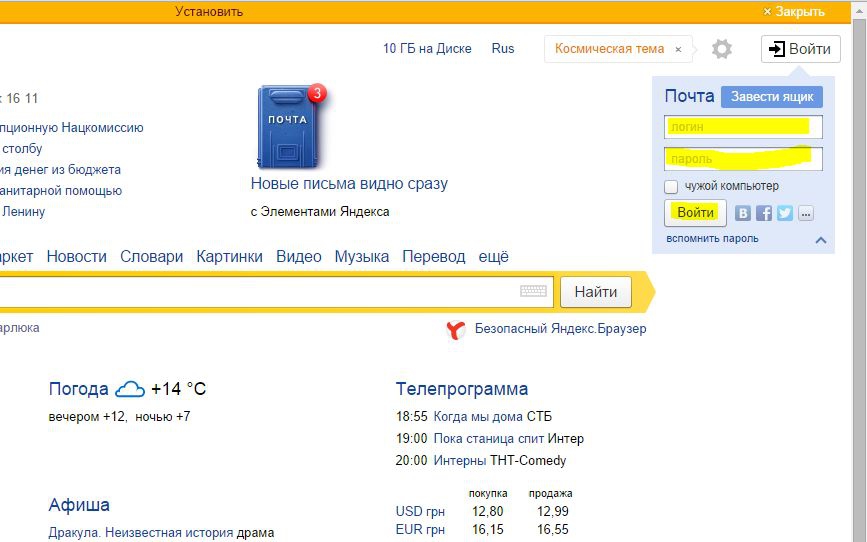Image resolution: width=867 pixels, height=542 pixels.
Task: Dismiss the Космическая тема suggestion
Action: 678,50
